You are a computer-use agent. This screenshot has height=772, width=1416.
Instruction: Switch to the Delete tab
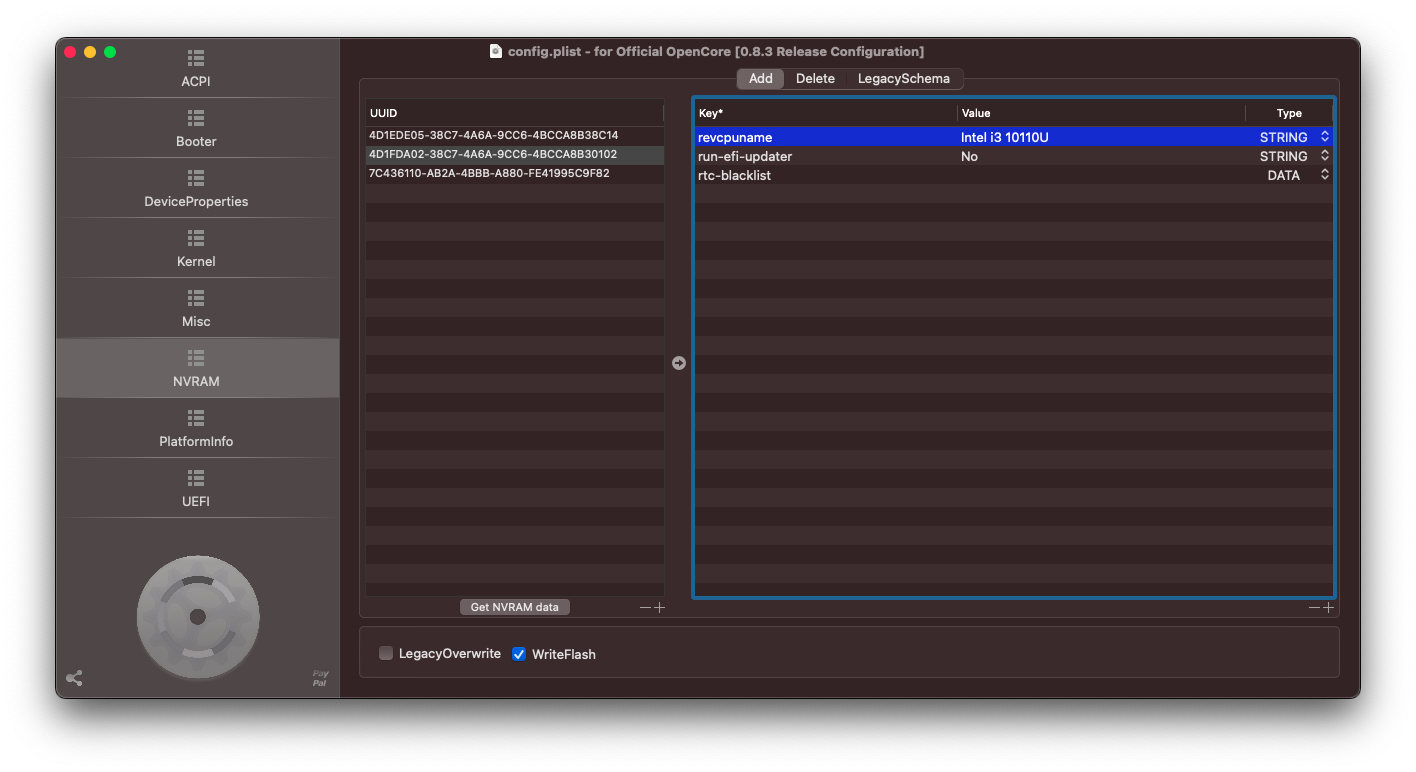pos(815,79)
